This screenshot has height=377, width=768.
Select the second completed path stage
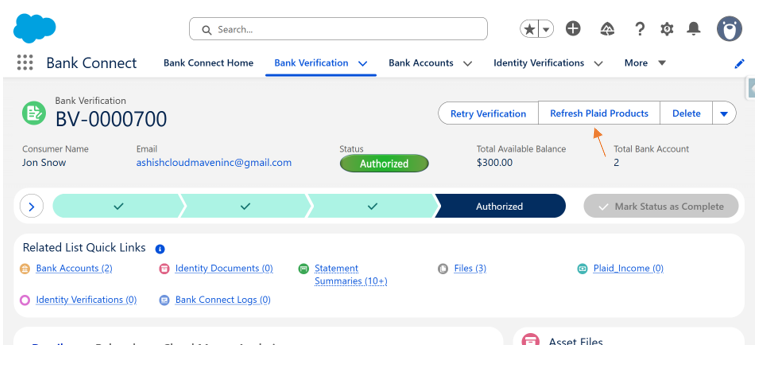[x=245, y=207]
